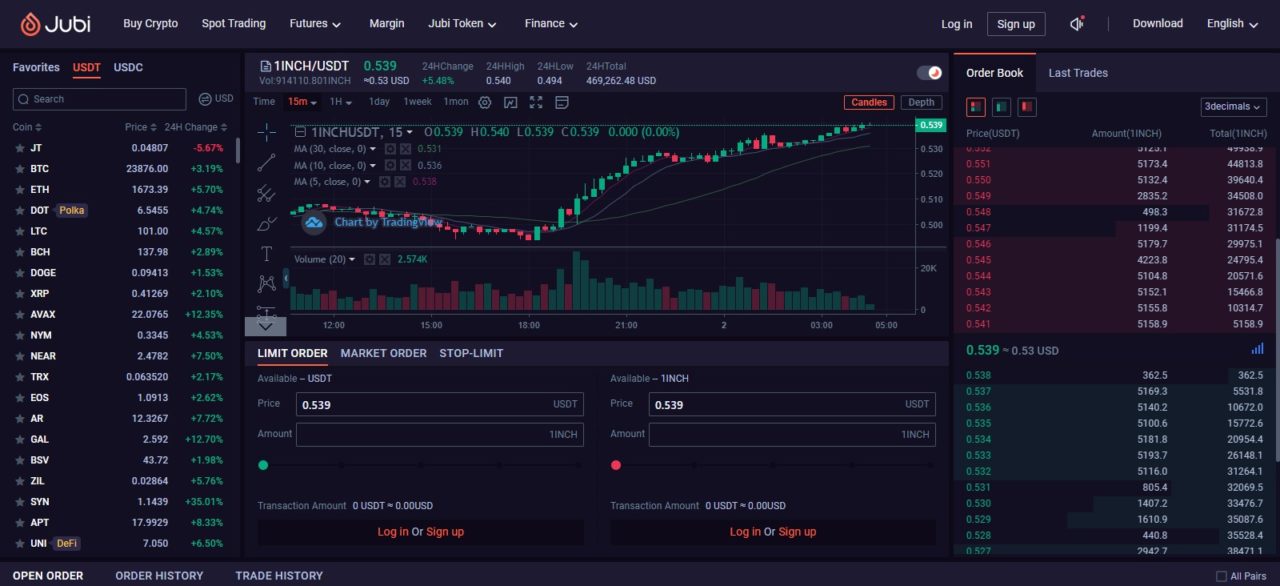Select the pitchfork drawing tool
Viewport: 1280px width, 586px height.
point(266,193)
